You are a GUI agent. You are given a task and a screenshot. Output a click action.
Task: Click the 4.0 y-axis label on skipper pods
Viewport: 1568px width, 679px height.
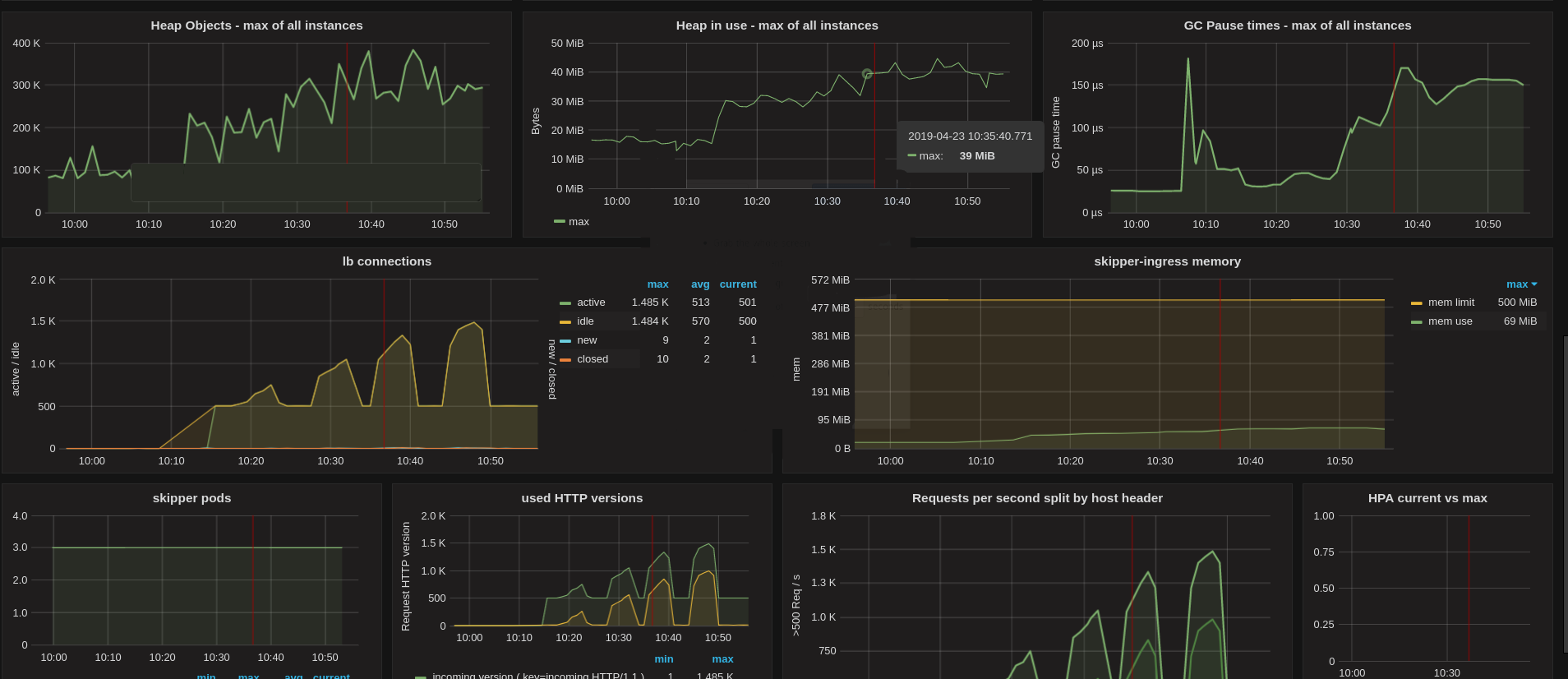(20, 516)
